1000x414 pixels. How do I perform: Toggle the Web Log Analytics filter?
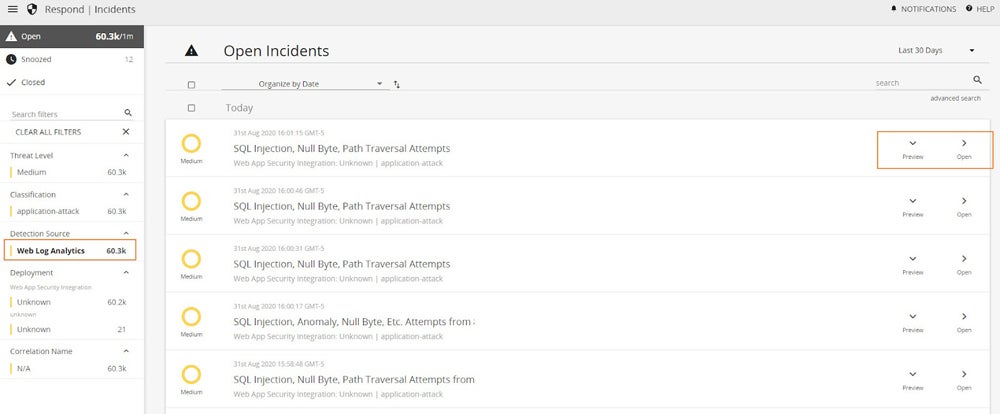click(x=70, y=250)
